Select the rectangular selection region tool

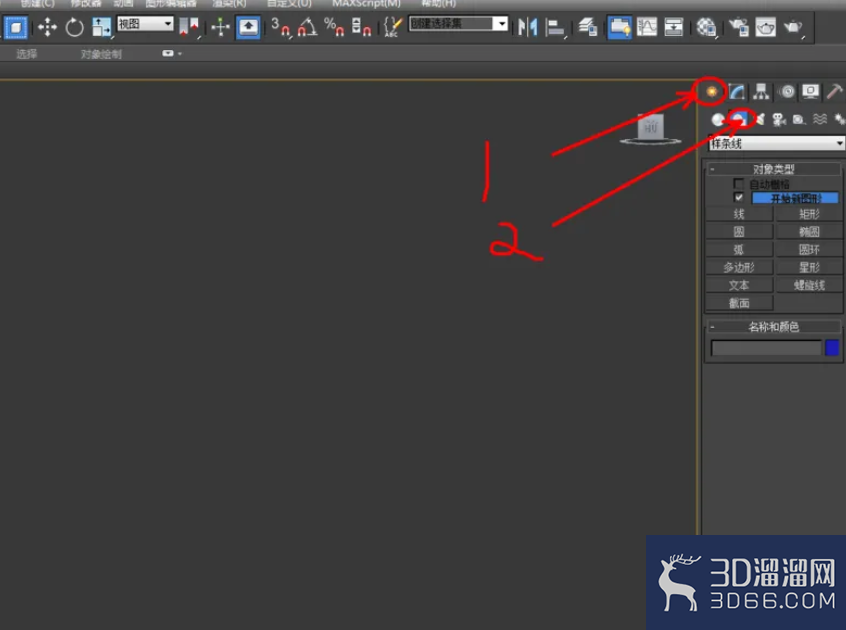tap(16, 27)
